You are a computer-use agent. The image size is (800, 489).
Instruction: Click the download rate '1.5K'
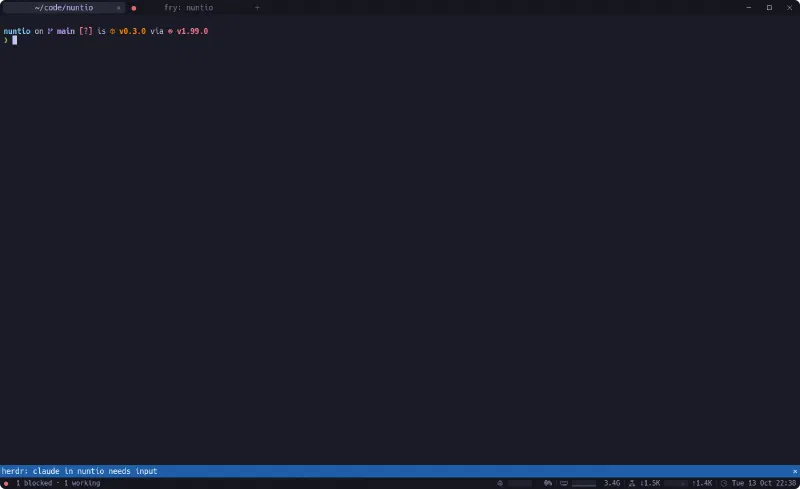click(x=652, y=483)
